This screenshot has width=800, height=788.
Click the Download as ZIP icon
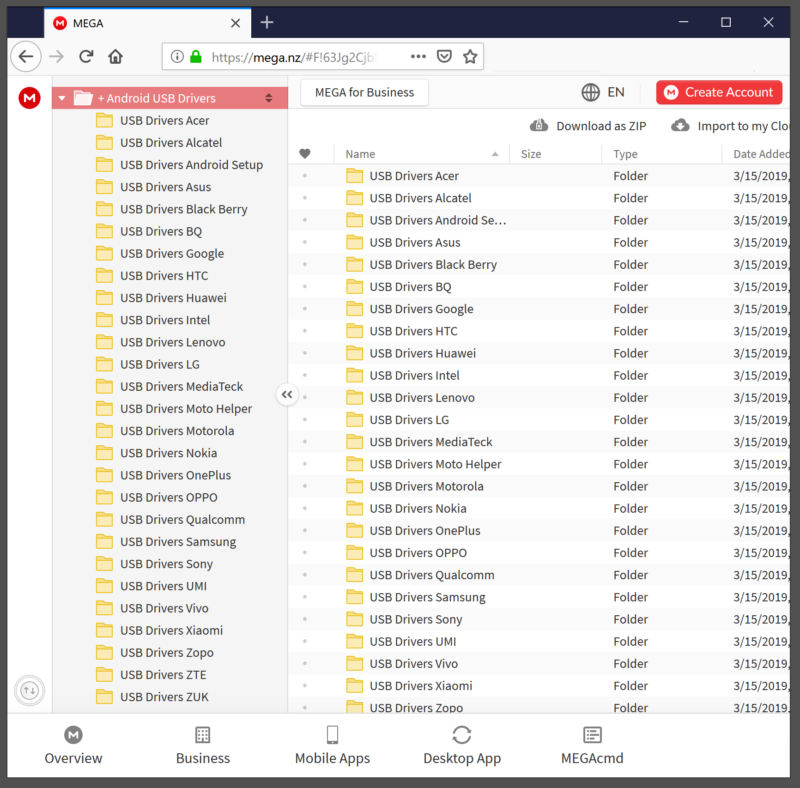click(539, 126)
